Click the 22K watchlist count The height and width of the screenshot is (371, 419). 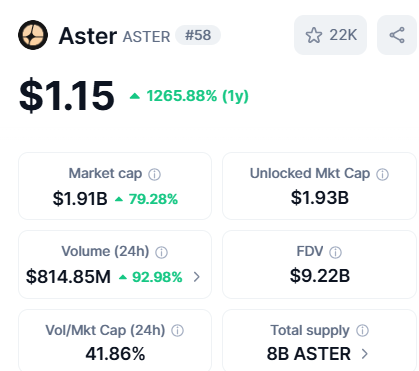coord(343,35)
